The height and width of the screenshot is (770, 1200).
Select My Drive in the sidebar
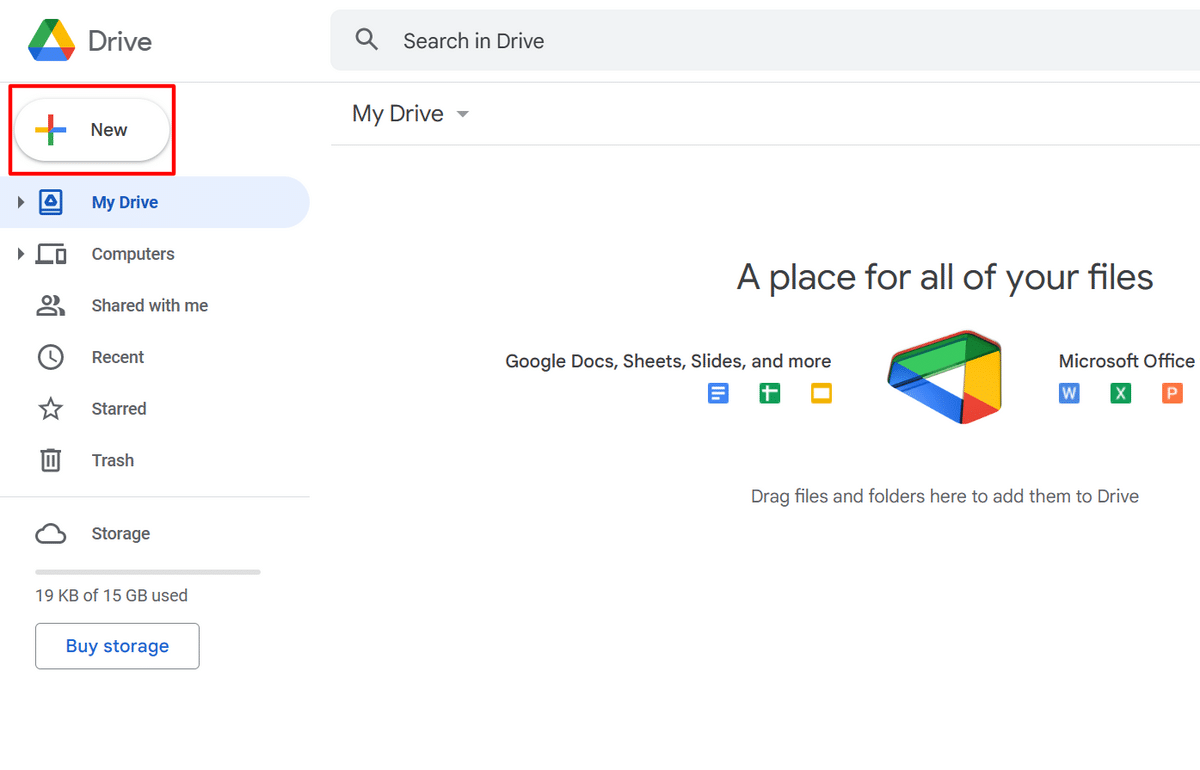pos(155,202)
